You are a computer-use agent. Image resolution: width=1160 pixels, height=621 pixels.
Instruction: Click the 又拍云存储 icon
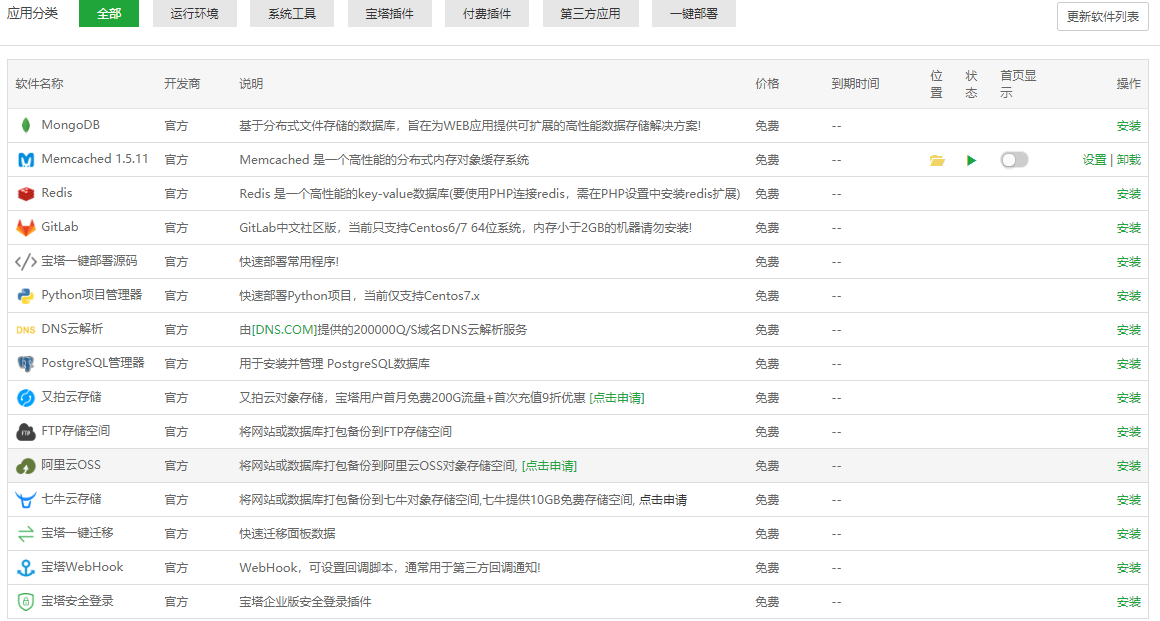pos(26,397)
